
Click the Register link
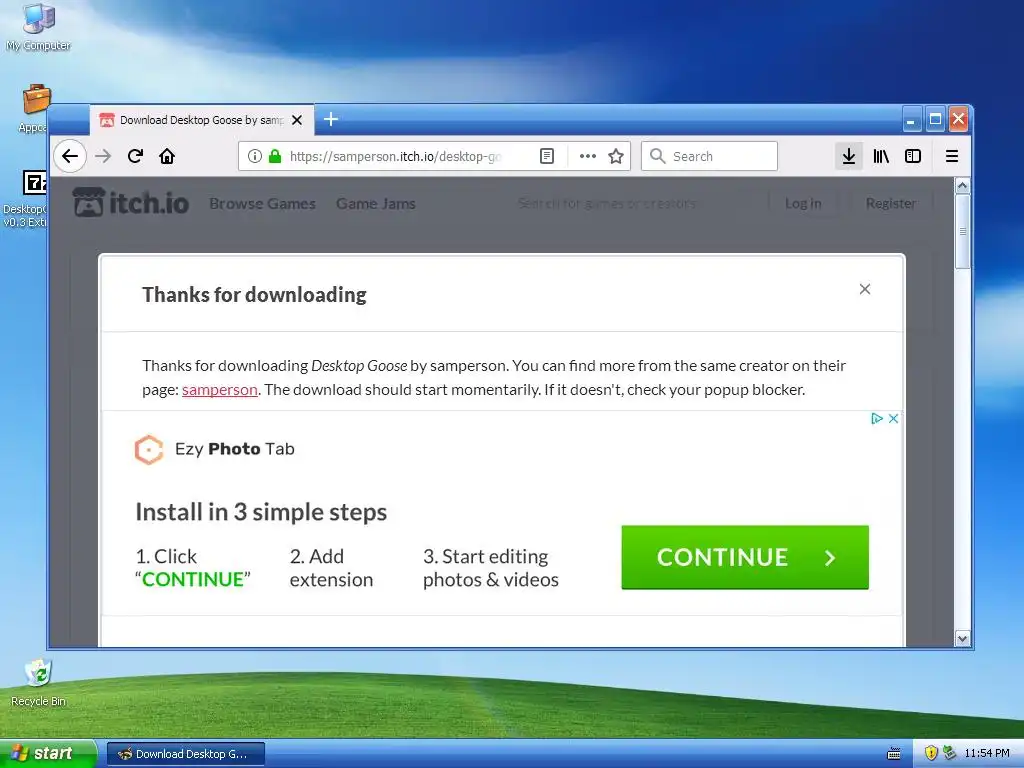pyautogui.click(x=891, y=203)
